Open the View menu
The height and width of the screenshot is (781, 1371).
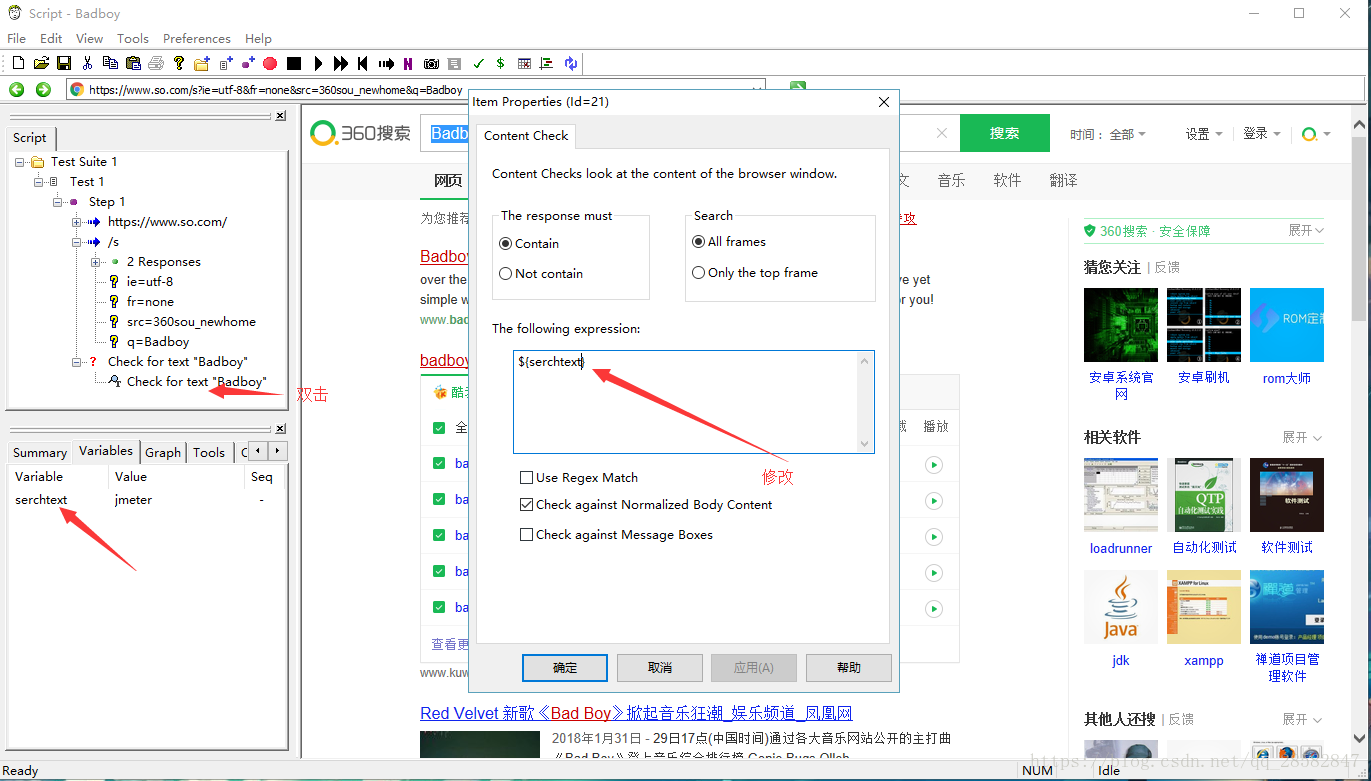[90, 38]
